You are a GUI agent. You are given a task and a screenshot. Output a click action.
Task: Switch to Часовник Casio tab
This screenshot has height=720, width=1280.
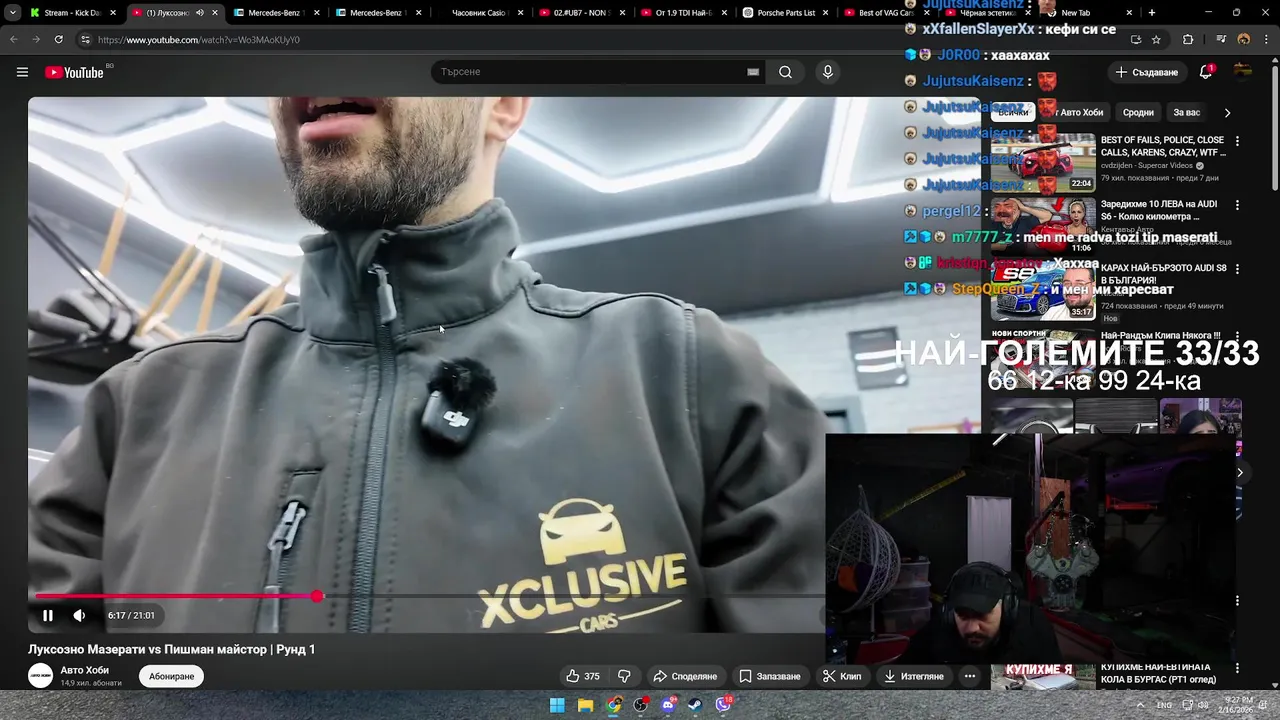[478, 13]
